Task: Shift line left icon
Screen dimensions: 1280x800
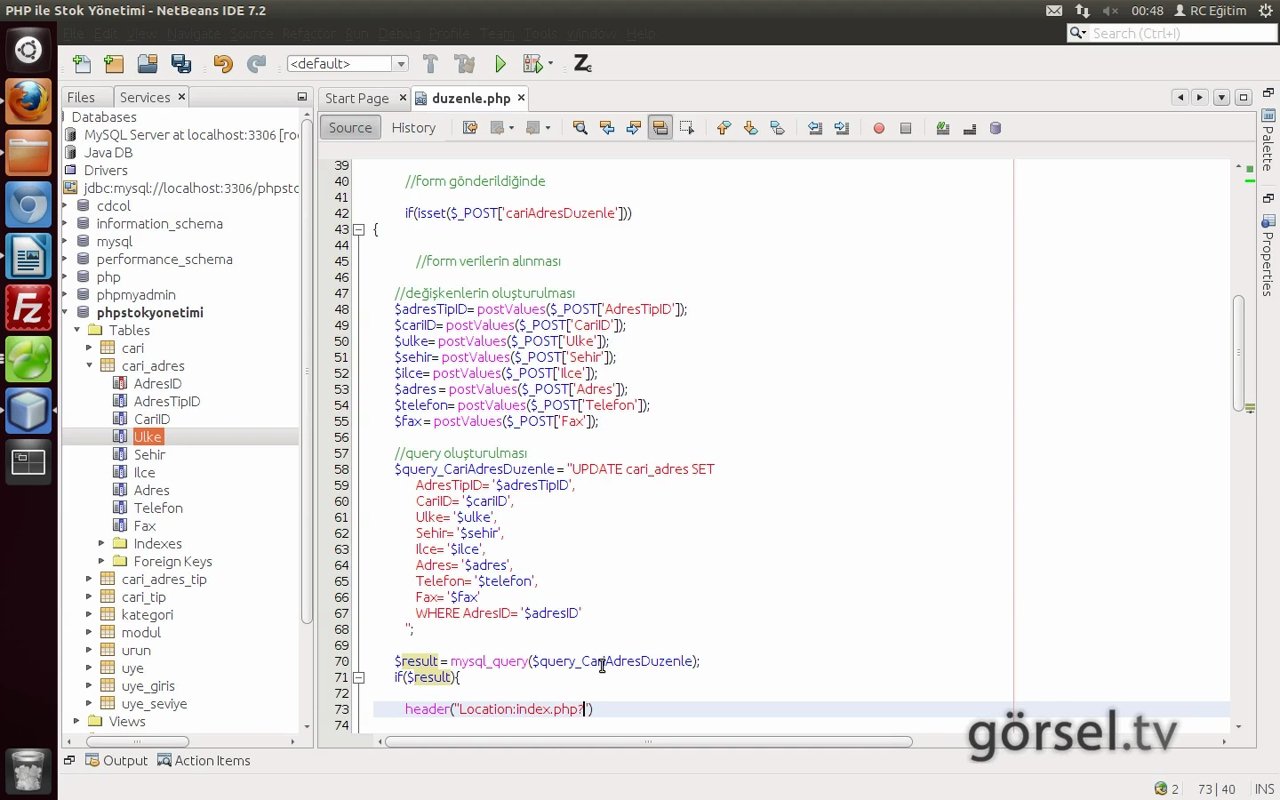Action: [x=815, y=128]
